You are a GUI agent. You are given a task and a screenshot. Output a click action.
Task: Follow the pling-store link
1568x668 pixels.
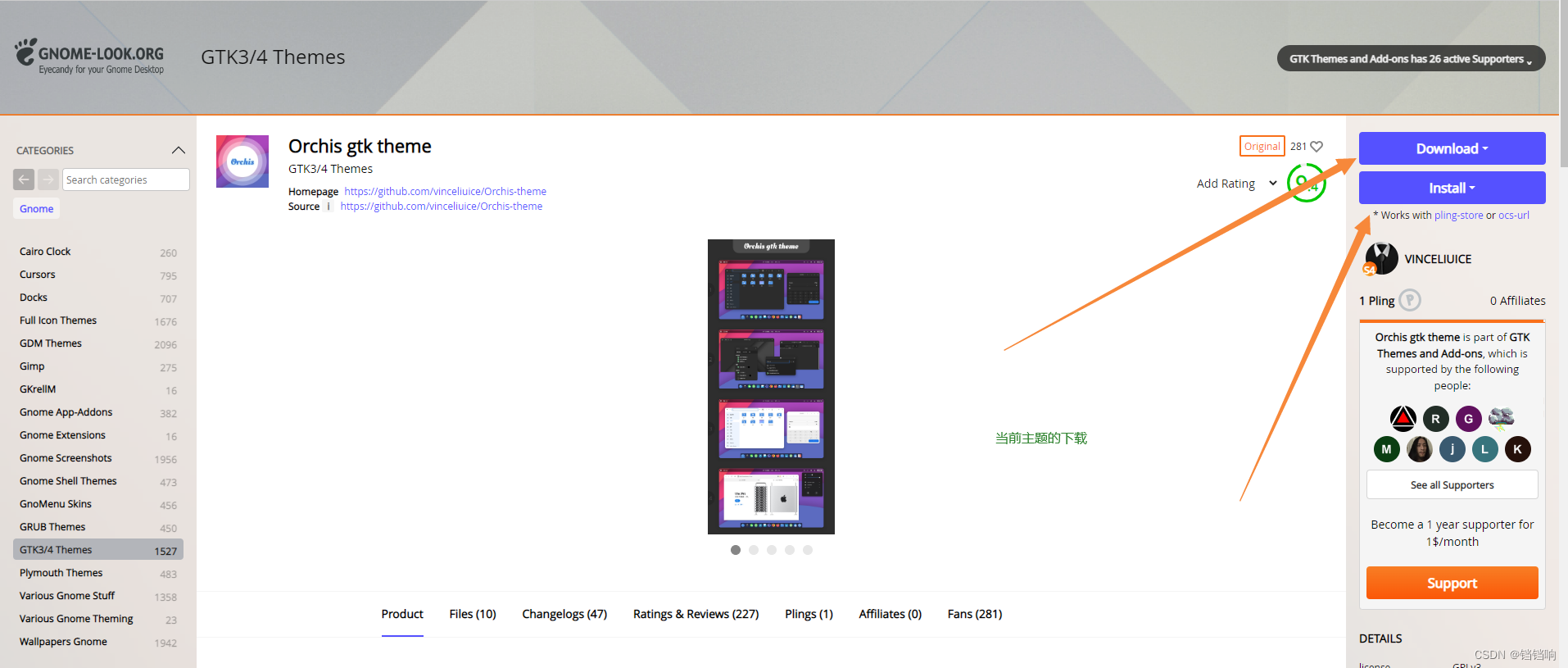[x=1458, y=216]
